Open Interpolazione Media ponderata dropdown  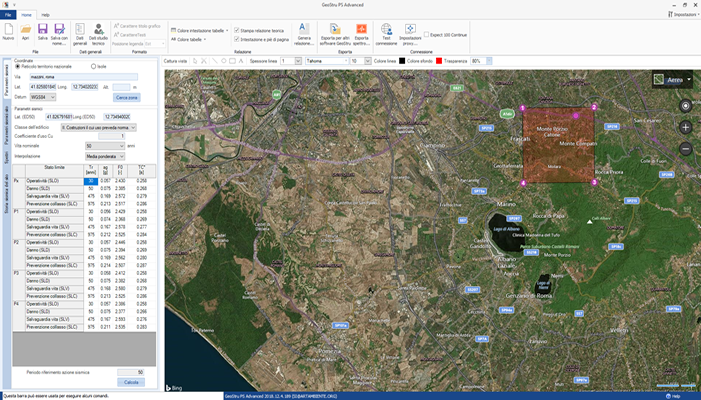(x=105, y=156)
